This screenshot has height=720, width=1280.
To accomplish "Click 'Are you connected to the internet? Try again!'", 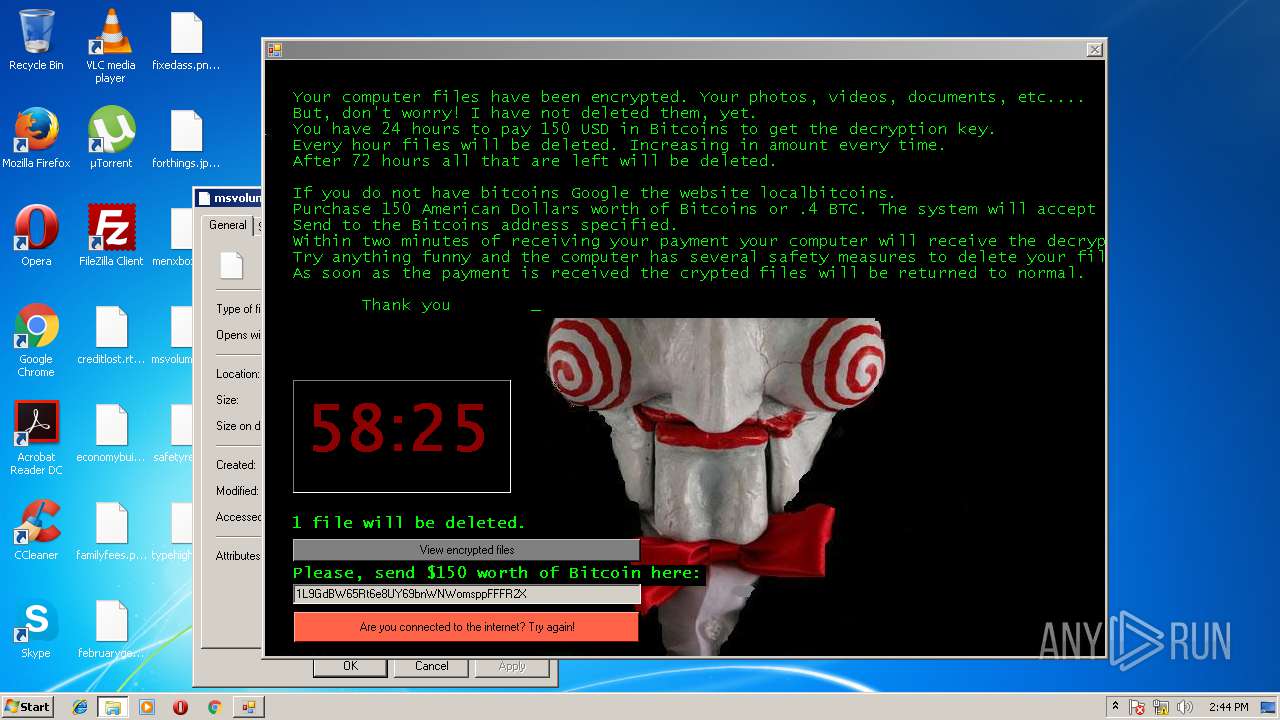I will [466, 627].
